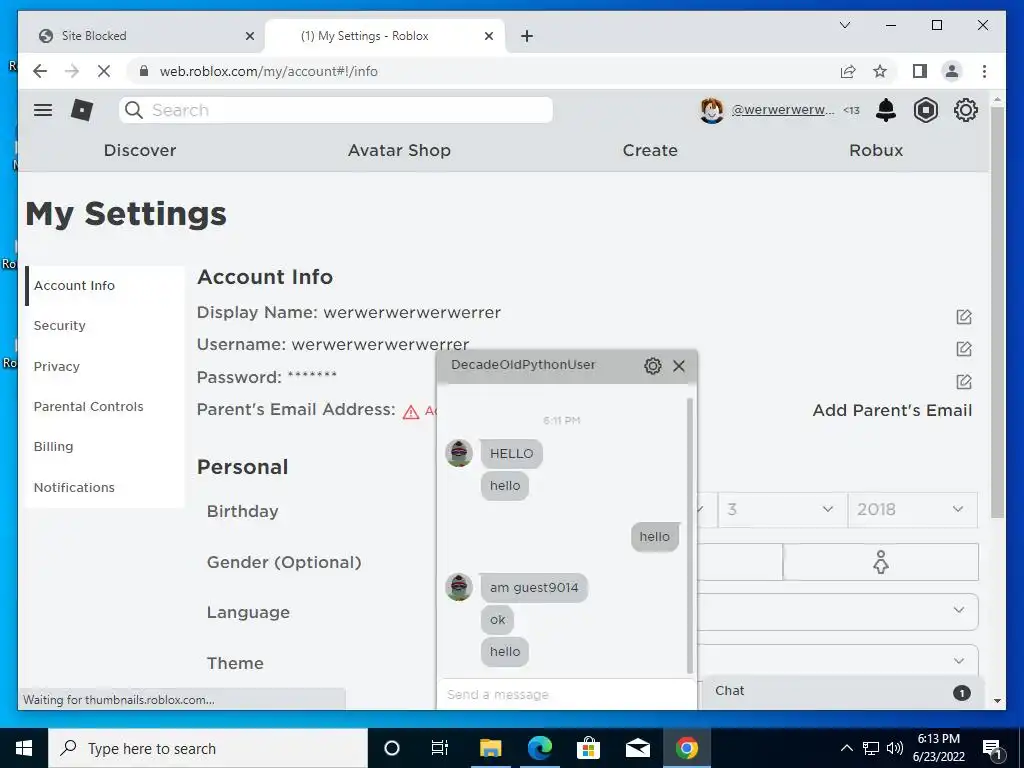Open the Chrome profile icon
The width and height of the screenshot is (1024, 768).
(x=952, y=71)
